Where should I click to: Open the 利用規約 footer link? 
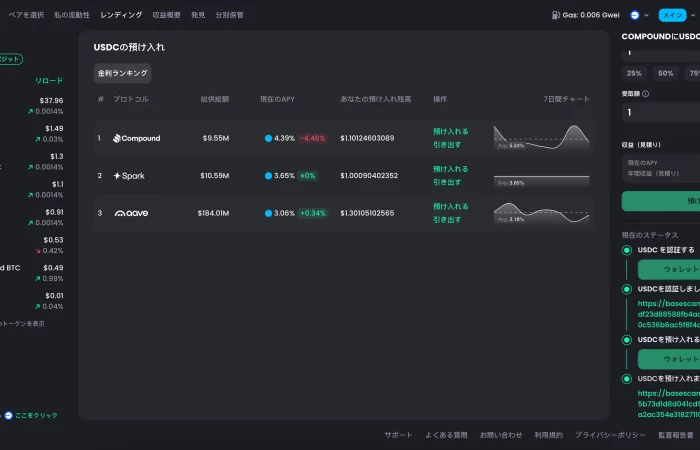549,435
